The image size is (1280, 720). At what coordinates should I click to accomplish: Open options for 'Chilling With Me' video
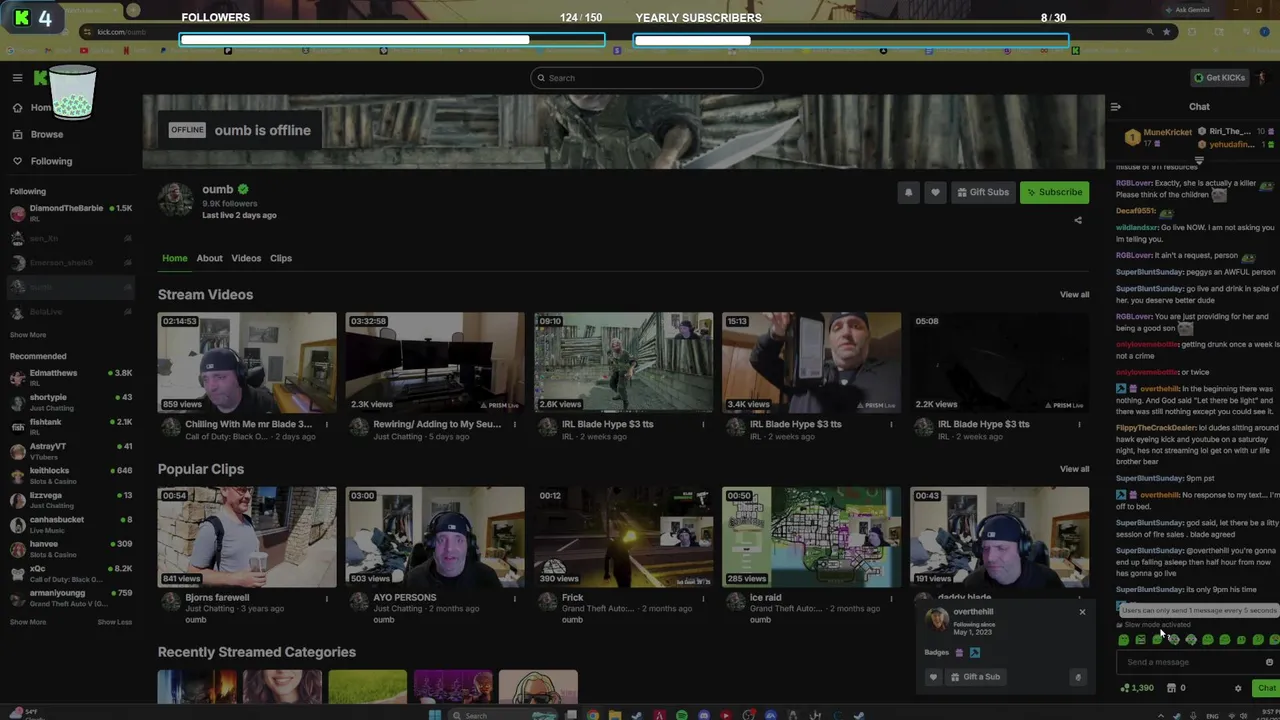click(327, 424)
